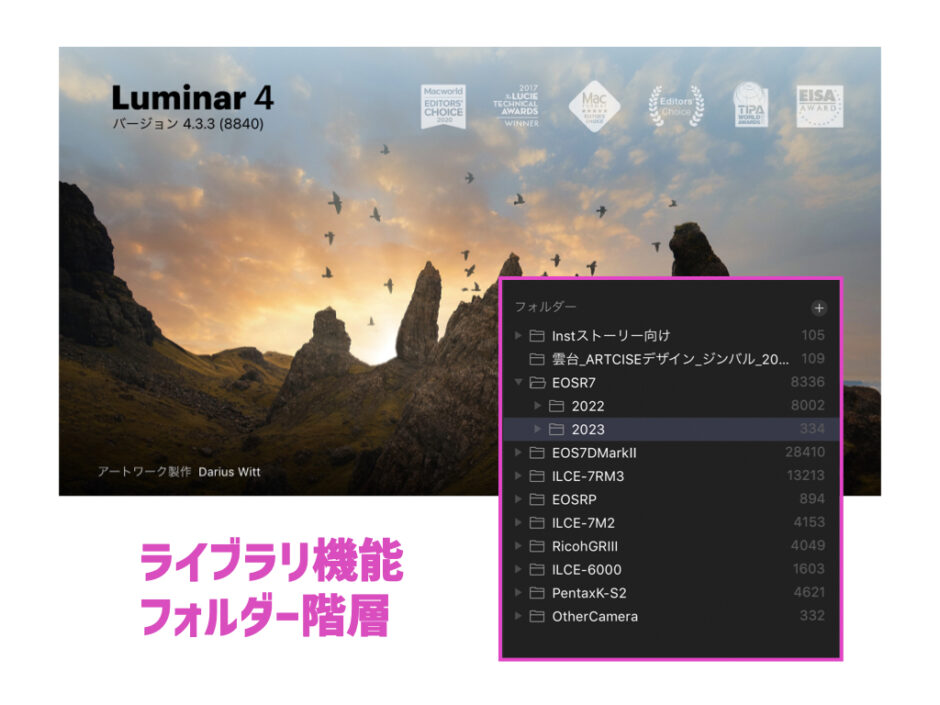
Task: Click the plus button to add folder
Action: coord(818,308)
